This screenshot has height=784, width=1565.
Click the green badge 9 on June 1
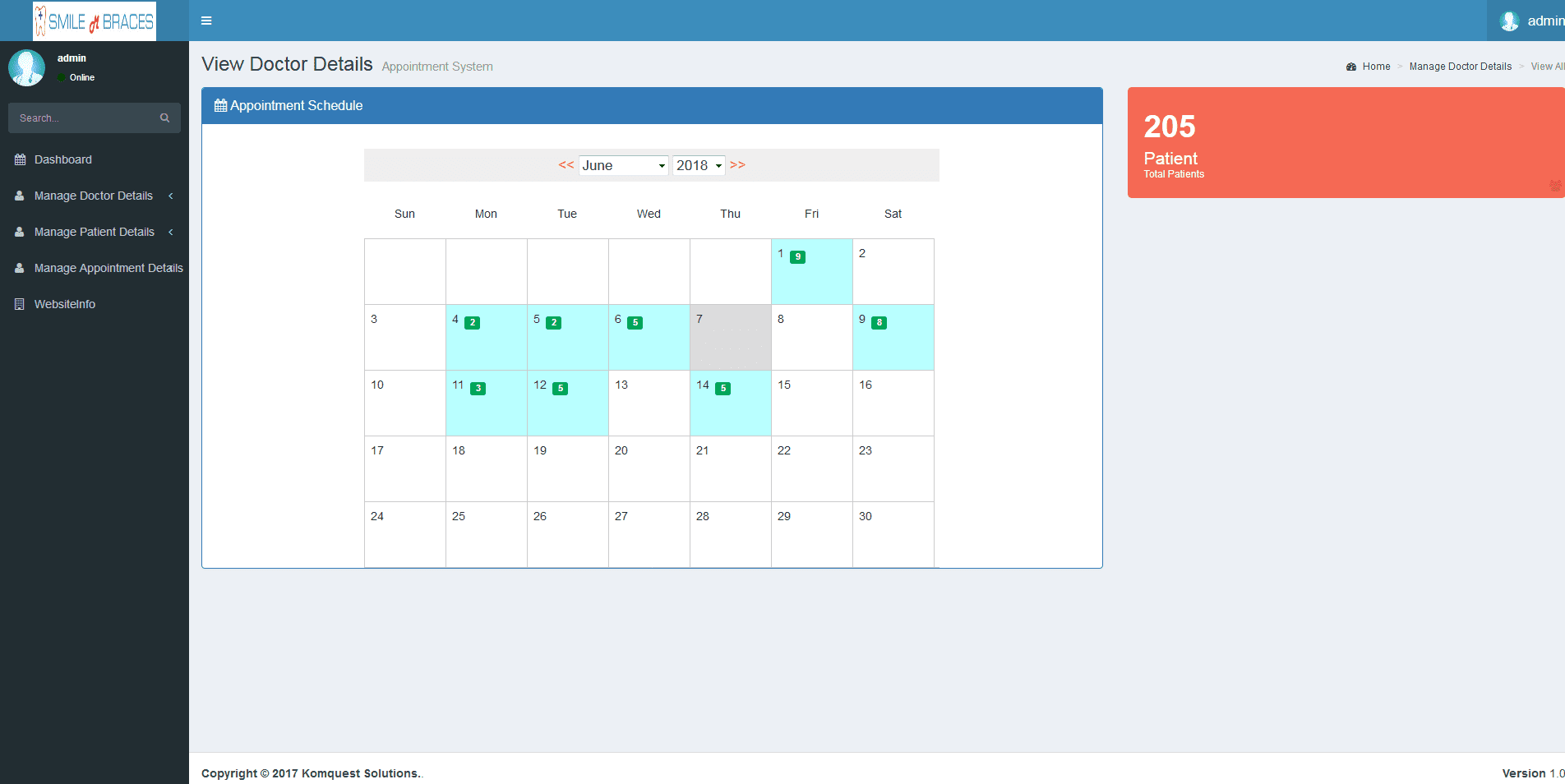pos(797,257)
